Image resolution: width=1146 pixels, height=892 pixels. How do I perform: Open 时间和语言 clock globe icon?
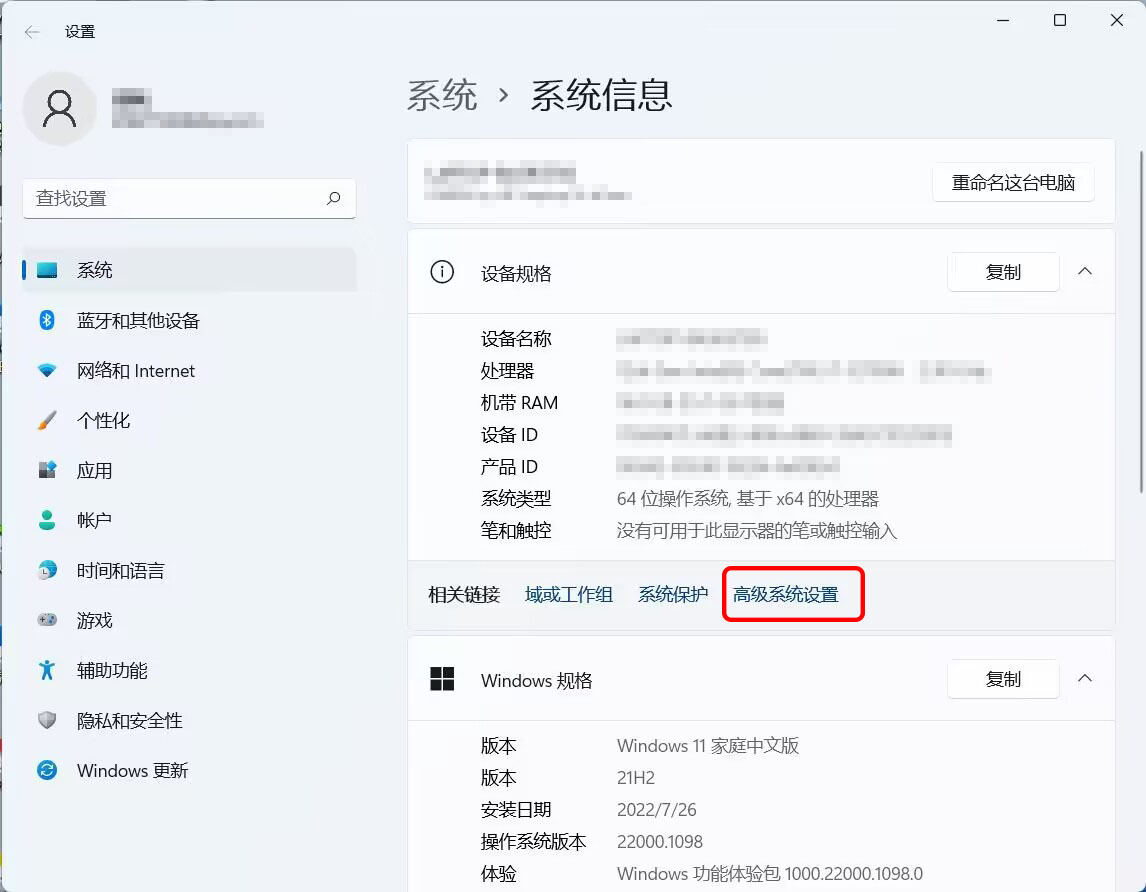pyautogui.click(x=47, y=570)
